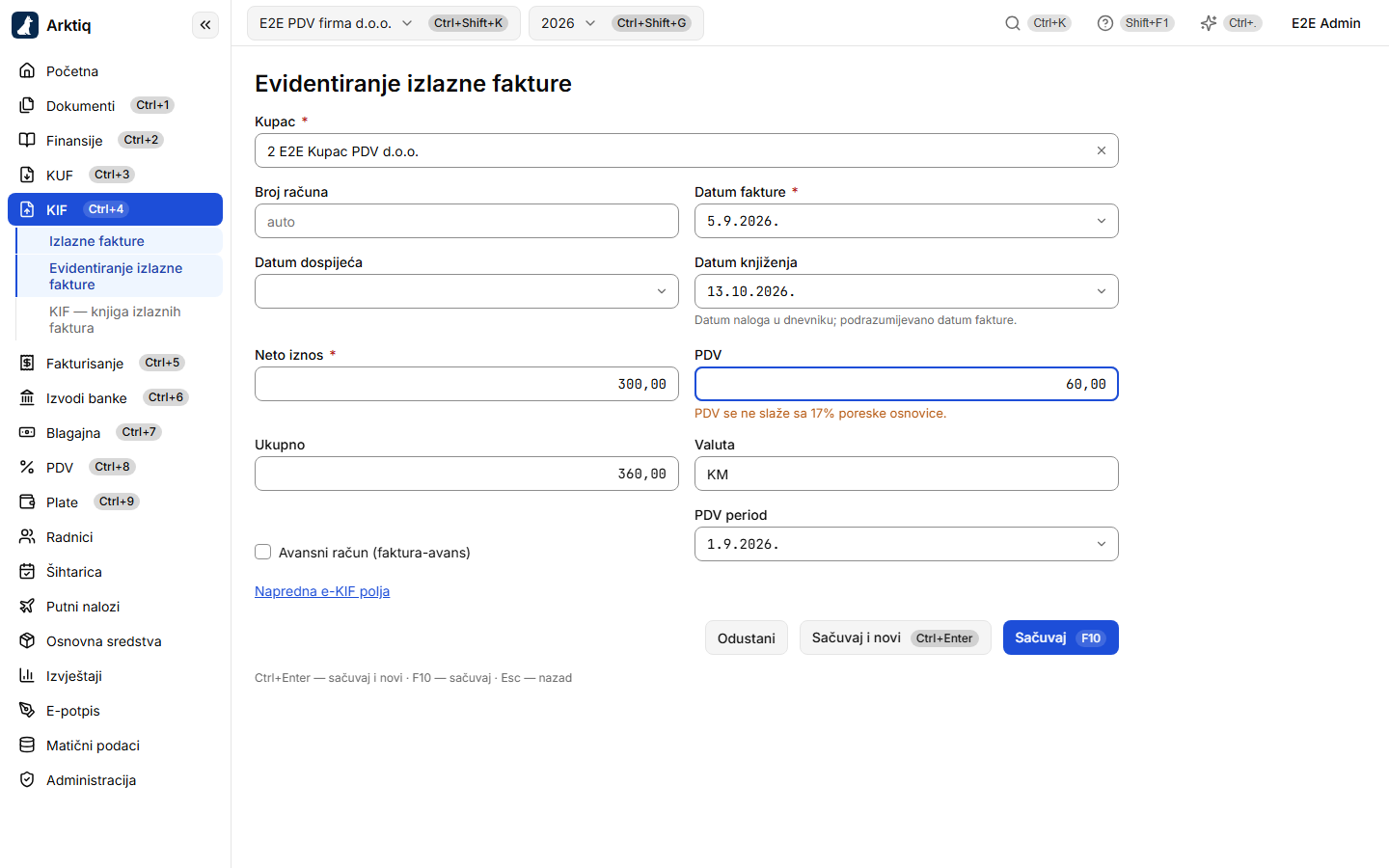Expand the Datum fakture date dropdown
Viewport: 1389px width, 868px height.
point(1102,221)
